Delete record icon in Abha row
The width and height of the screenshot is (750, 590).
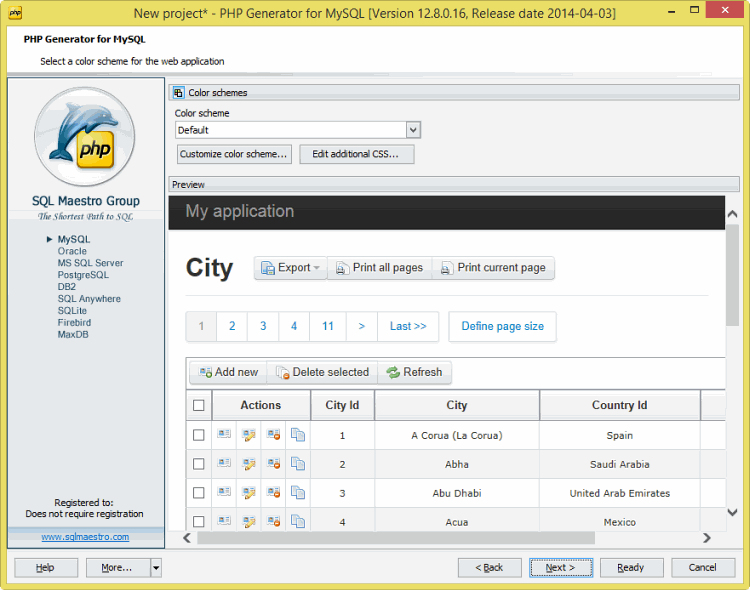tap(274, 463)
